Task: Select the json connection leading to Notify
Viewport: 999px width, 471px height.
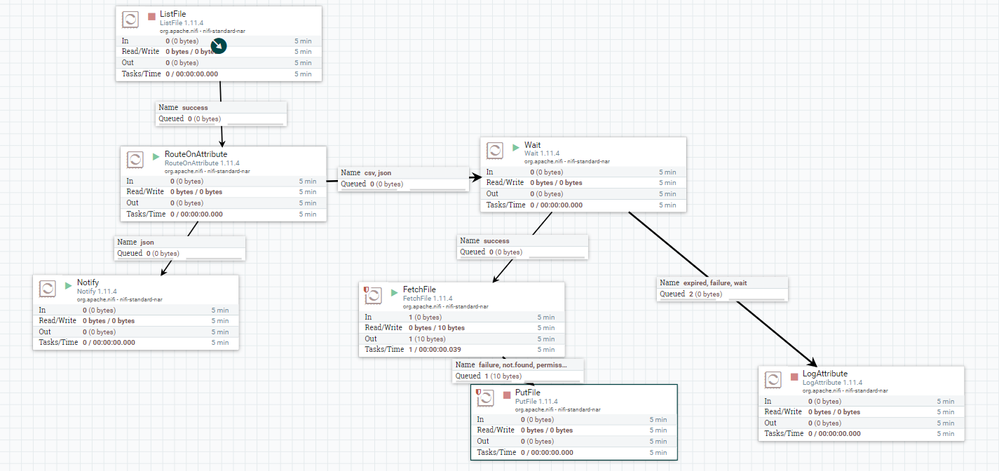Action: [x=180, y=247]
